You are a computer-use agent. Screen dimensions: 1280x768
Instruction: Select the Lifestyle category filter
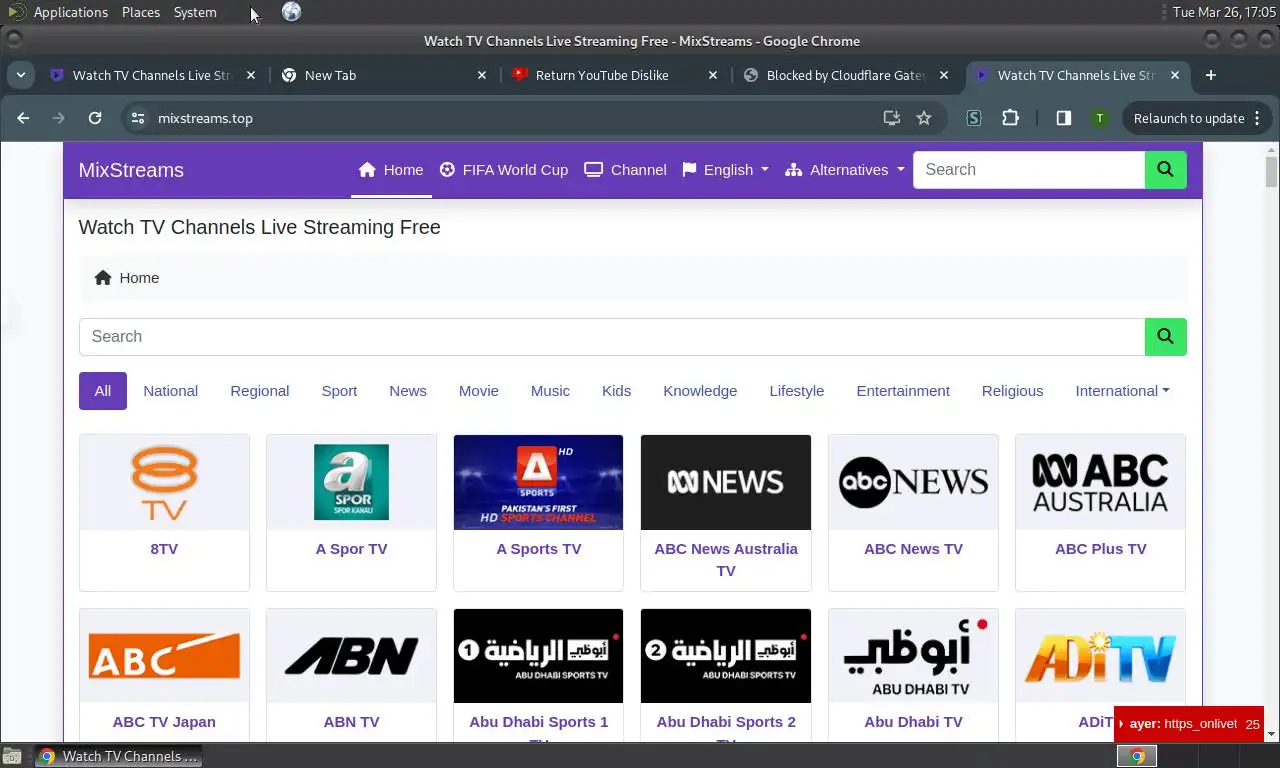tap(797, 391)
